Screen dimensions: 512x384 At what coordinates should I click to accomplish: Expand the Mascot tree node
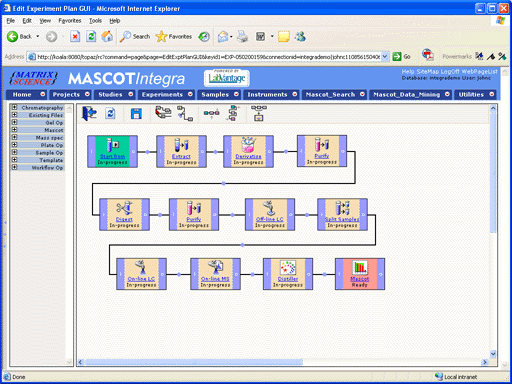(14, 130)
